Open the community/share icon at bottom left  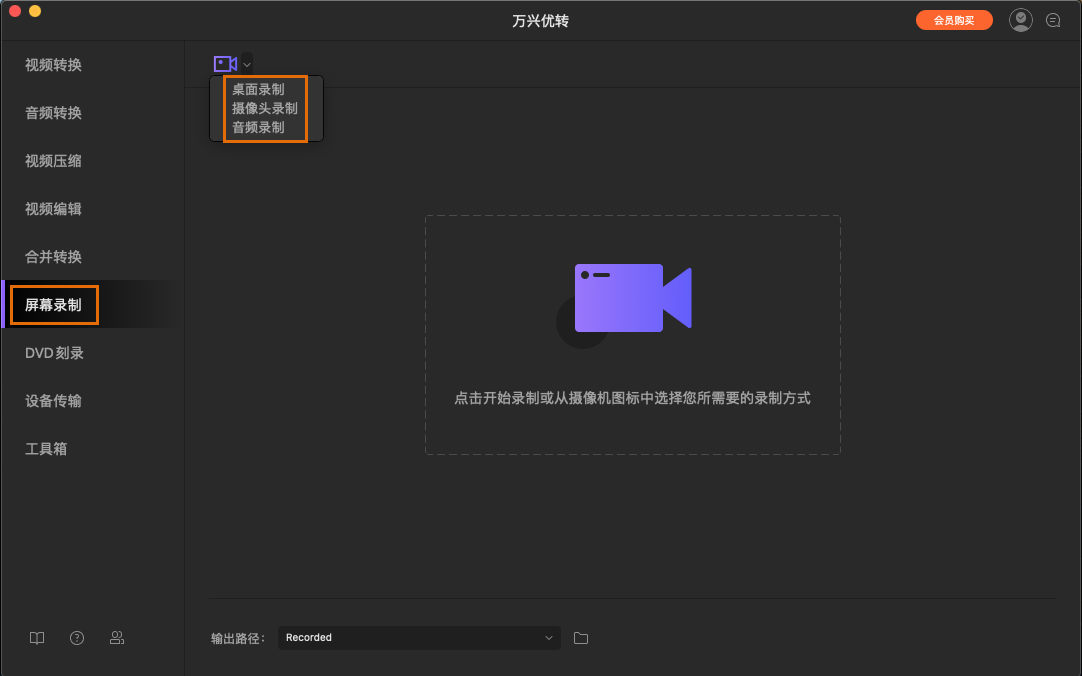point(117,637)
